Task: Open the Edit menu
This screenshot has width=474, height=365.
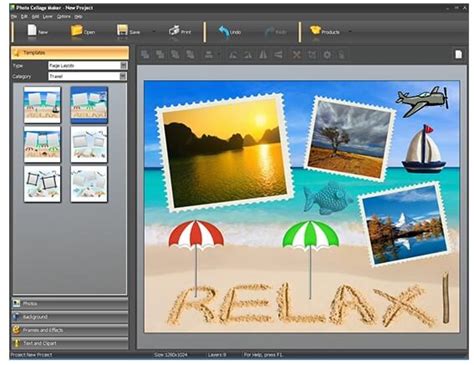Action: coord(24,16)
